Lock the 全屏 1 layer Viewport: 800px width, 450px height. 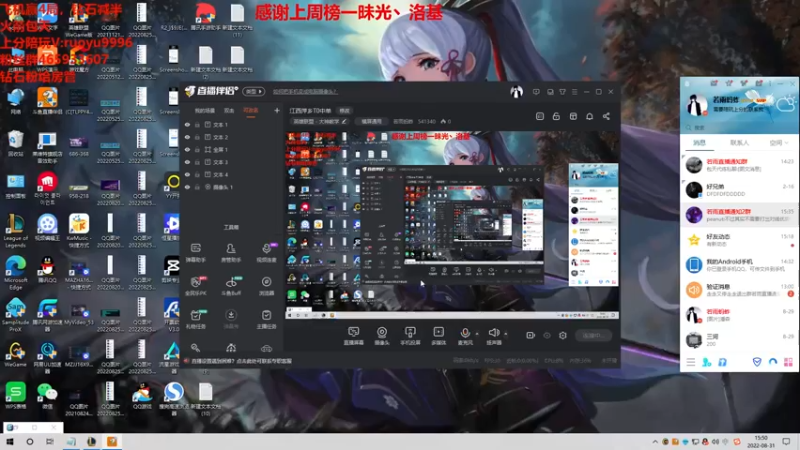[197, 149]
